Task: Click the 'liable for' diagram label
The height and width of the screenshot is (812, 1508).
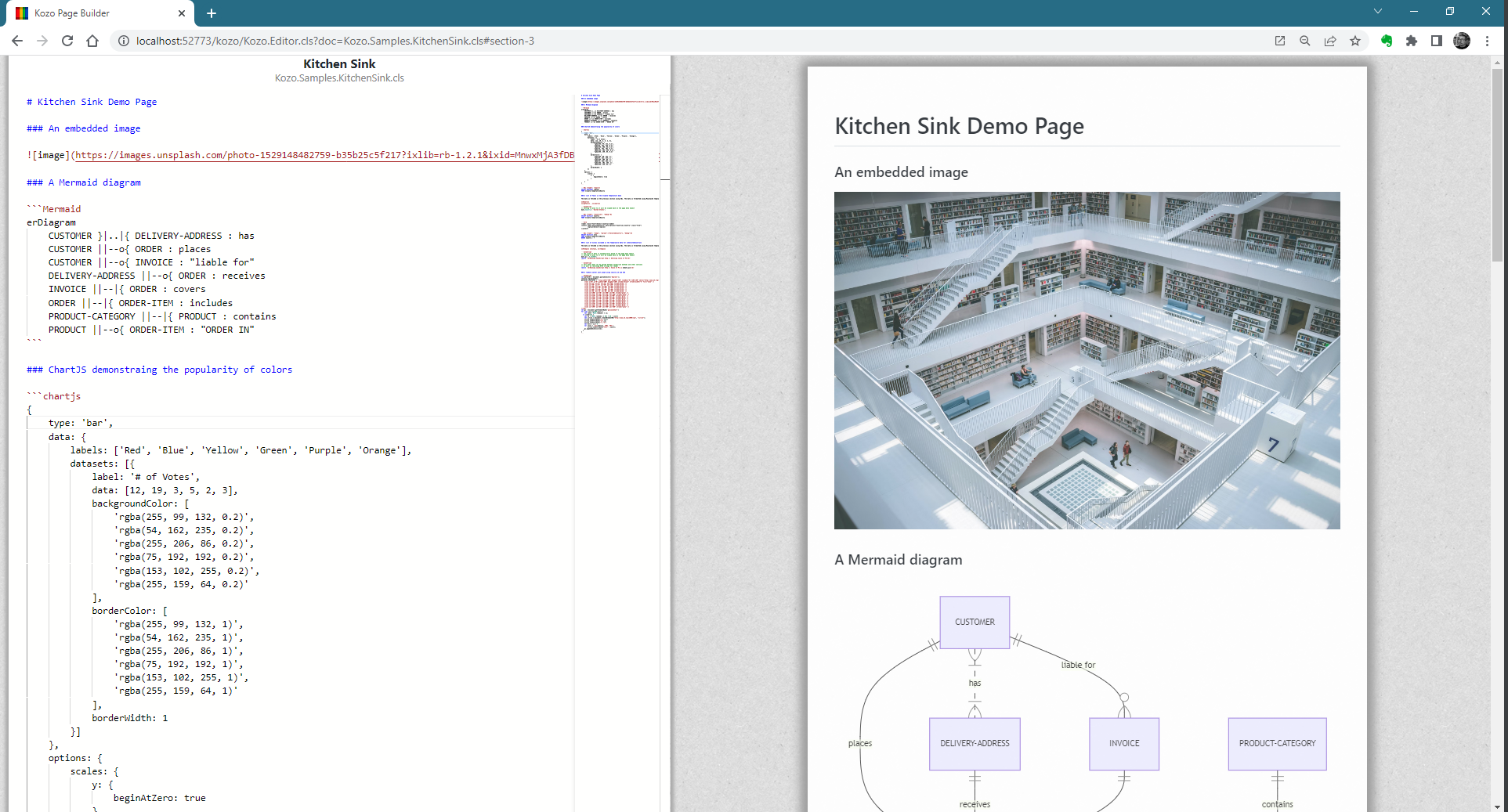Action: point(1079,665)
